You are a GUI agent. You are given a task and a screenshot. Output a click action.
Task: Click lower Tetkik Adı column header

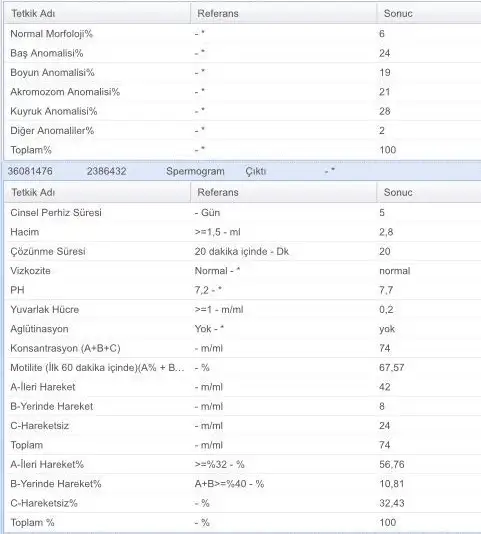click(97, 192)
